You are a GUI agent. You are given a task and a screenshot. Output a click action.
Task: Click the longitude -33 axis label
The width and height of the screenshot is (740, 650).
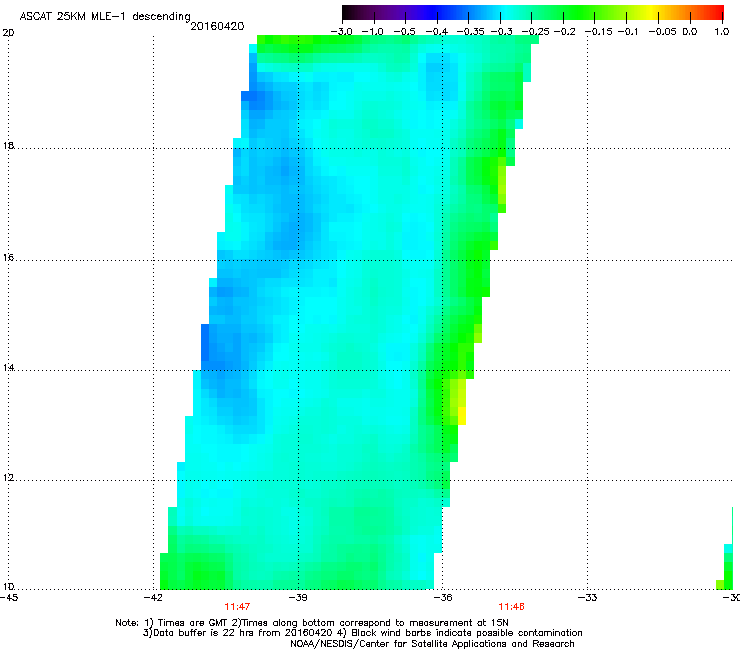coord(588,598)
